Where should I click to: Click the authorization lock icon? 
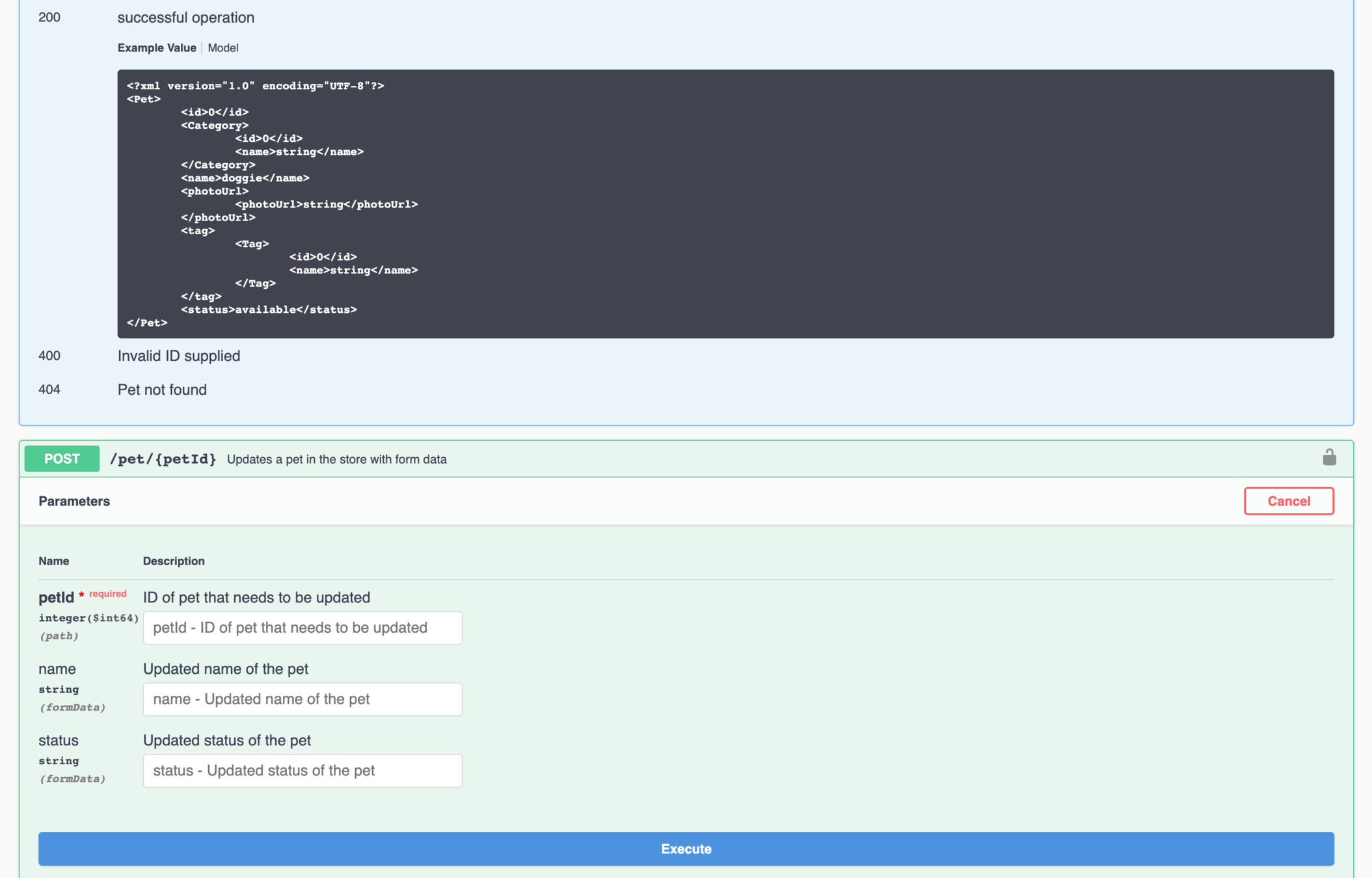click(1329, 458)
